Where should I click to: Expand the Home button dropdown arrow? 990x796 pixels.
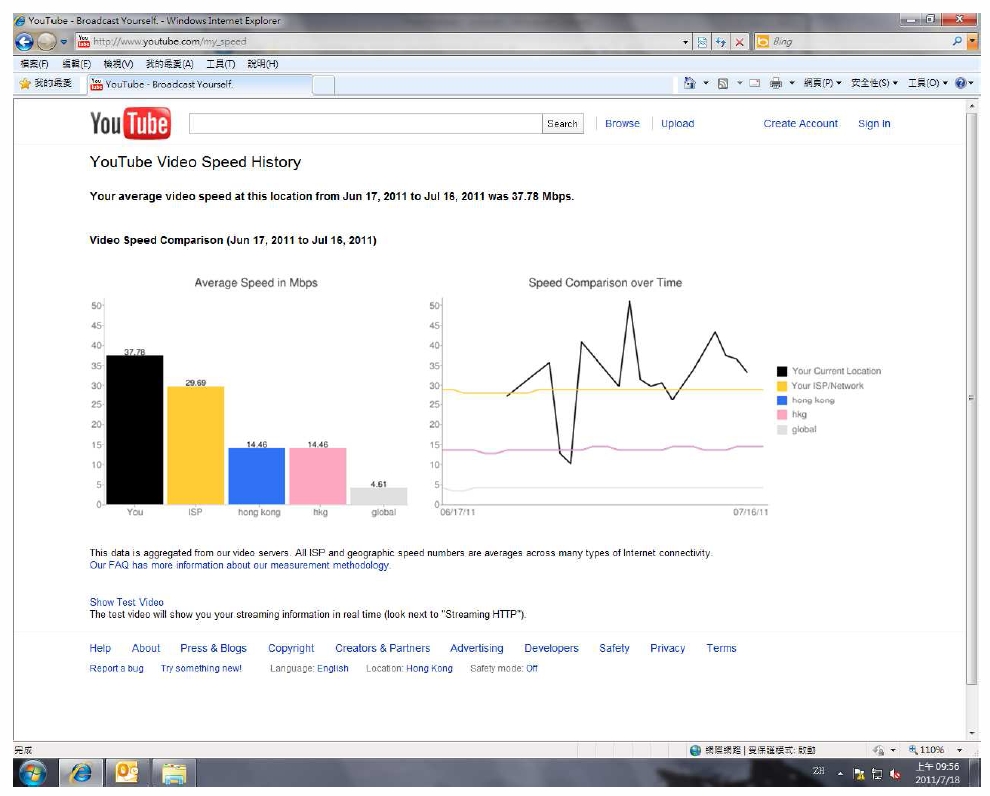706,83
